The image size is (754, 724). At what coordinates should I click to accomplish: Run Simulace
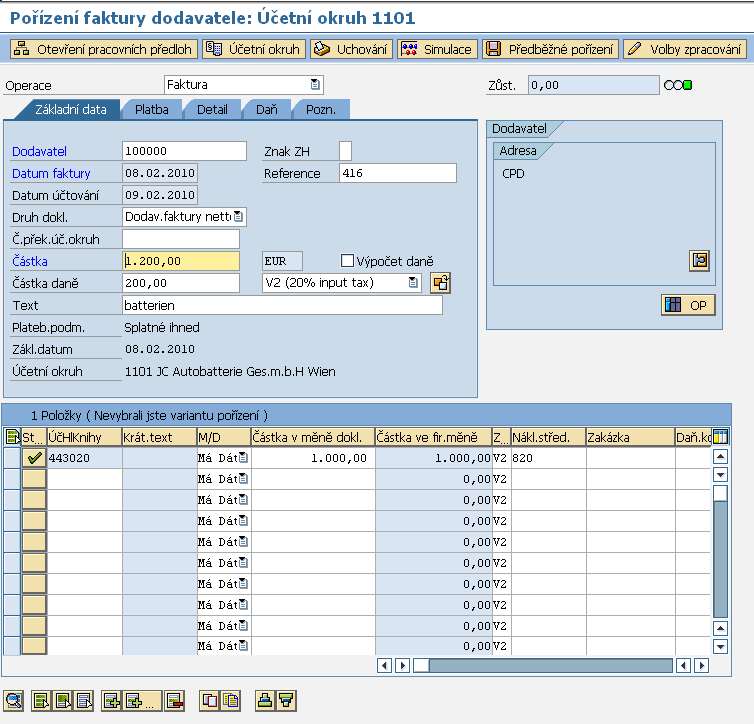coord(438,49)
